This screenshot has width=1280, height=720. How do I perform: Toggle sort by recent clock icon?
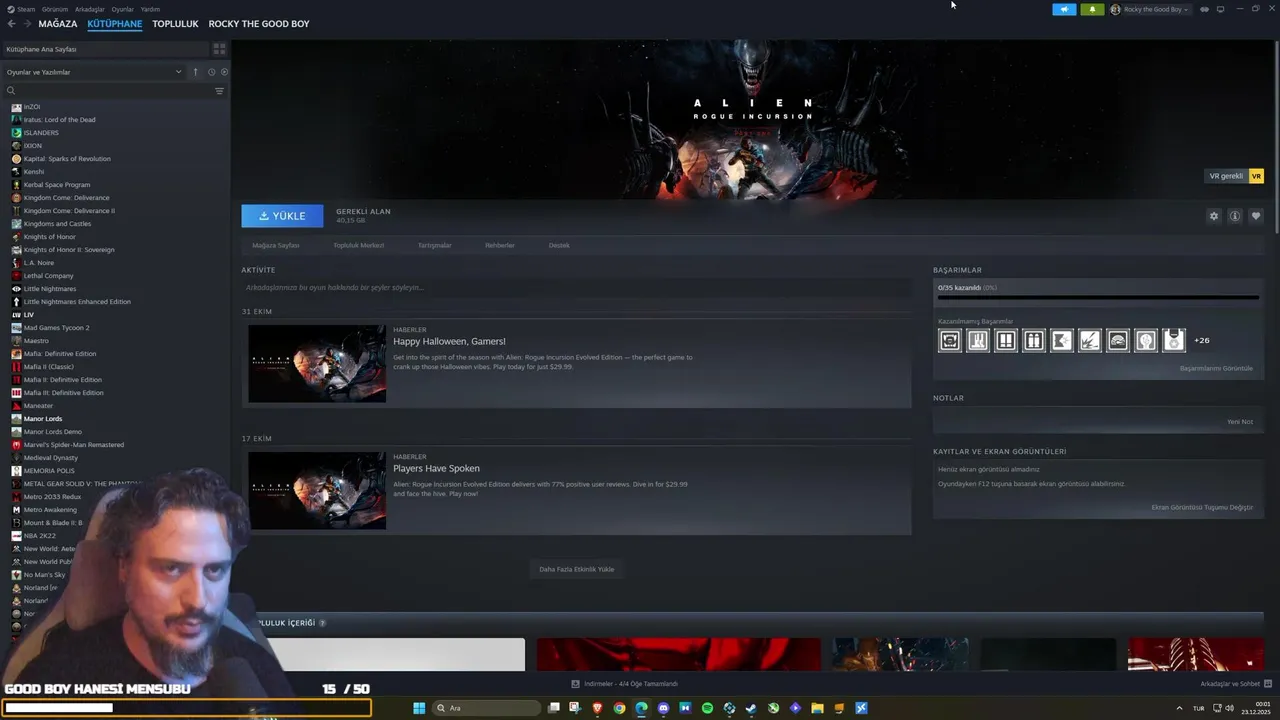point(211,72)
